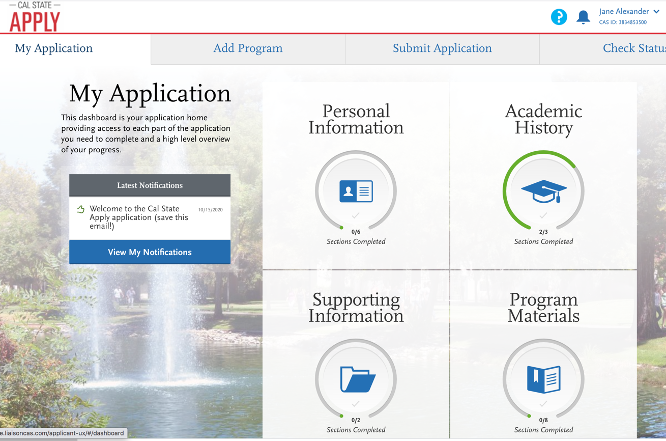Click the 2/3 Sections Completed text
This screenshot has width=666, height=441.
click(544, 237)
